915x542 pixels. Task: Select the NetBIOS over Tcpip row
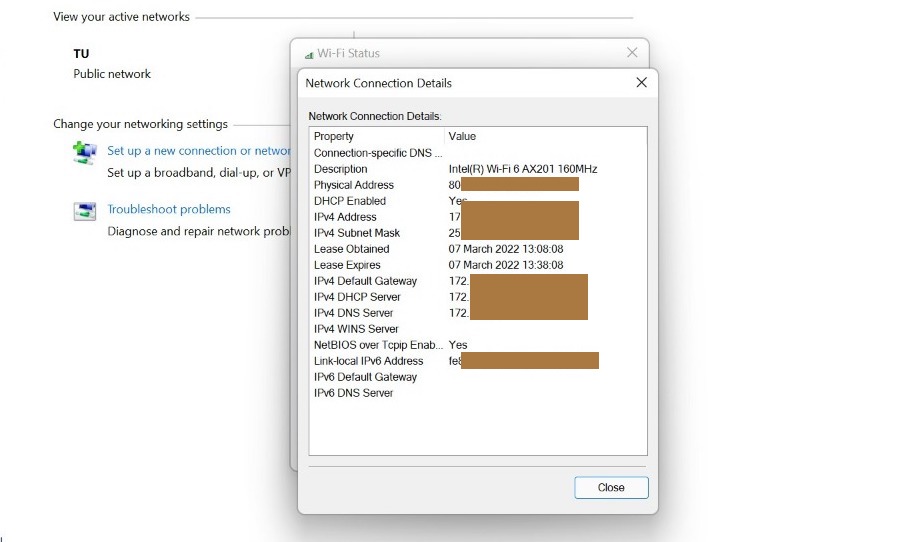point(376,345)
